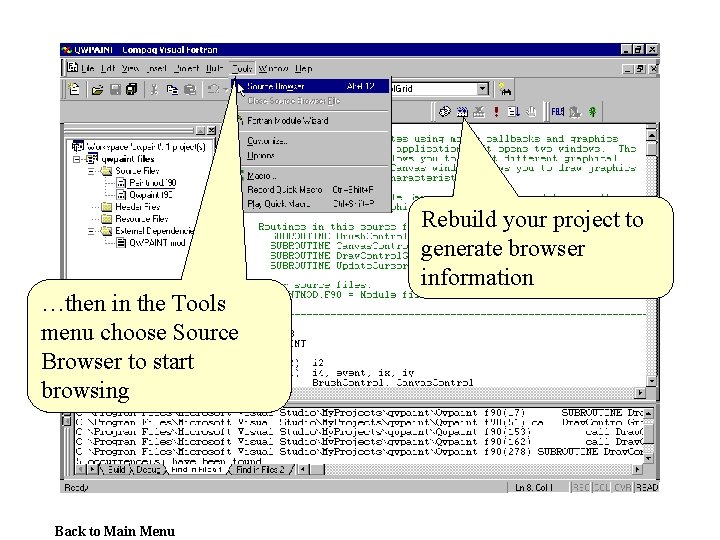This screenshot has width=720, height=540.
Task: Click the Stop Build toolbar icon
Action: pyautogui.click(x=479, y=112)
